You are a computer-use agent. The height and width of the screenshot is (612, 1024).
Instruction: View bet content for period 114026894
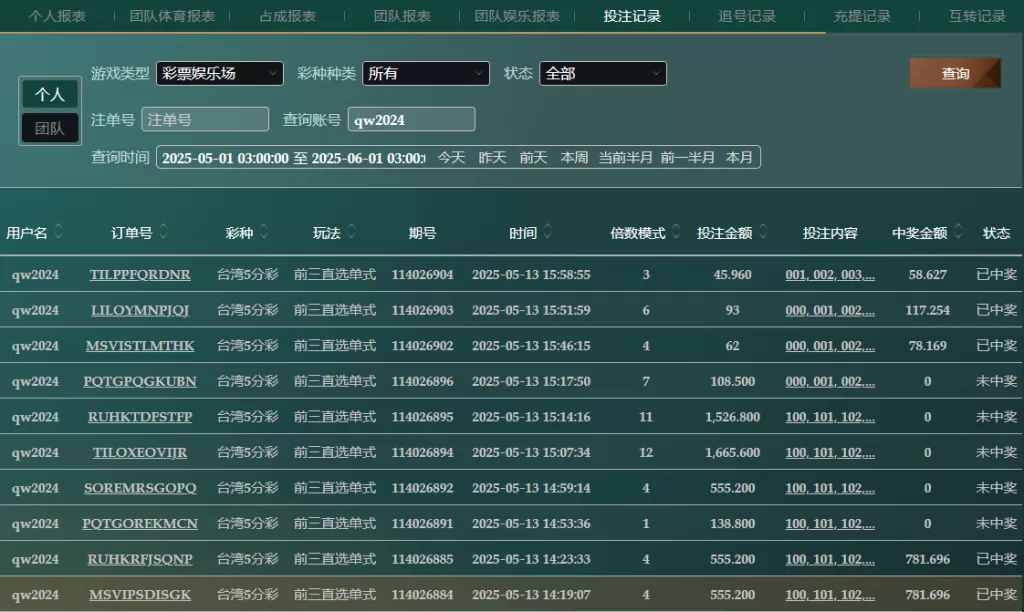(829, 453)
